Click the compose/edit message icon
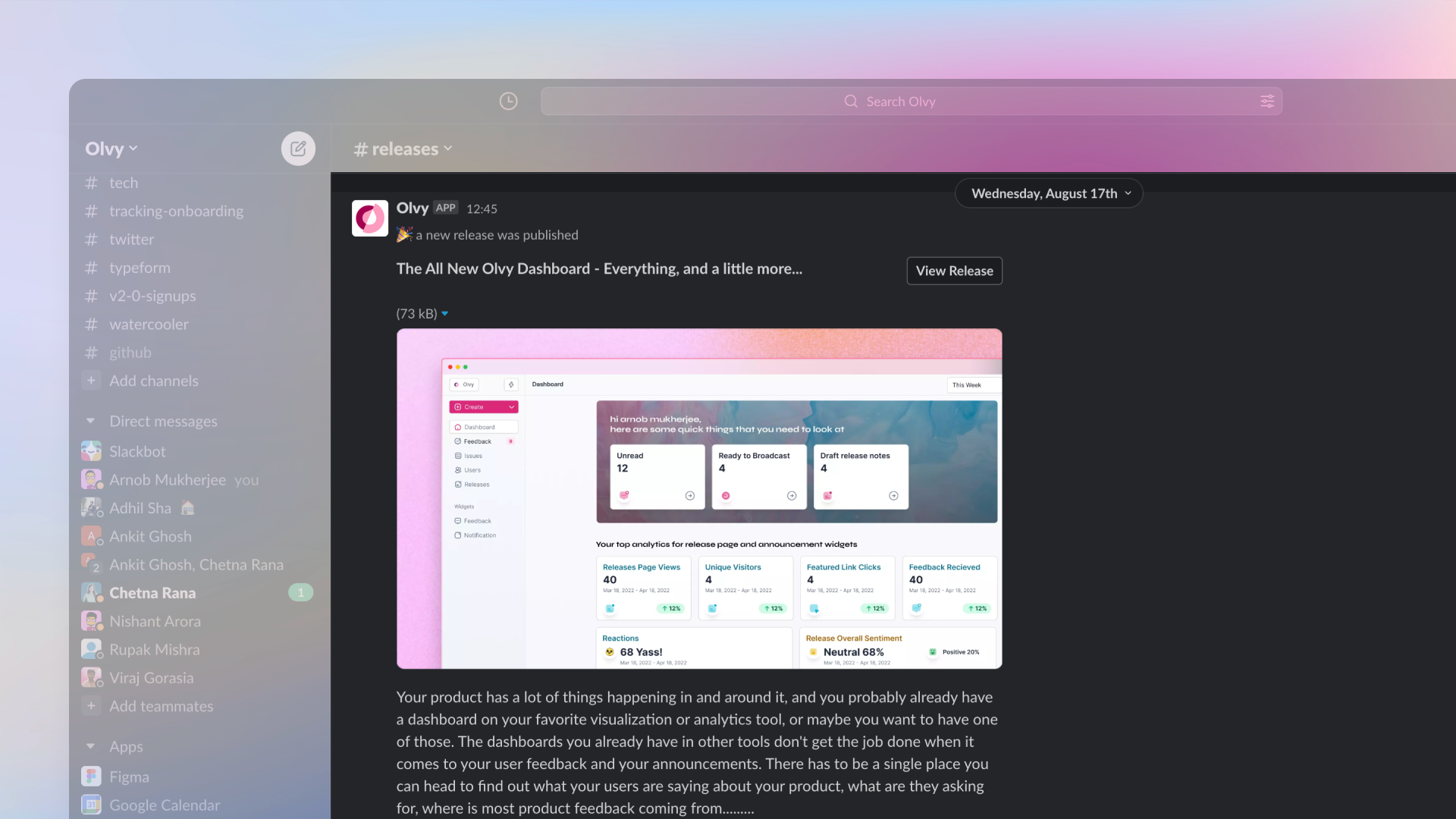Screen dimensions: 1456x819 tap(298, 148)
